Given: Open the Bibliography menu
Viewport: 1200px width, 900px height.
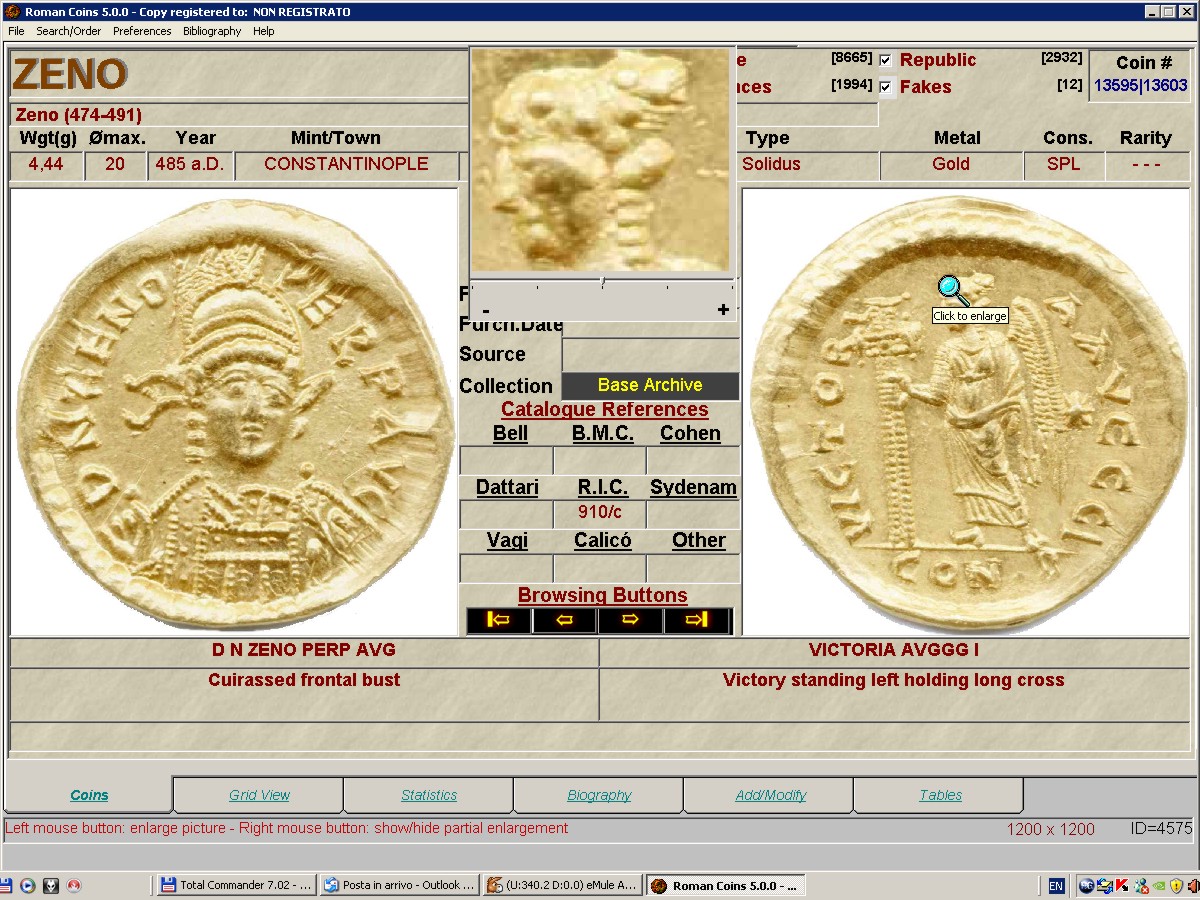Looking at the screenshot, I should click(x=212, y=31).
